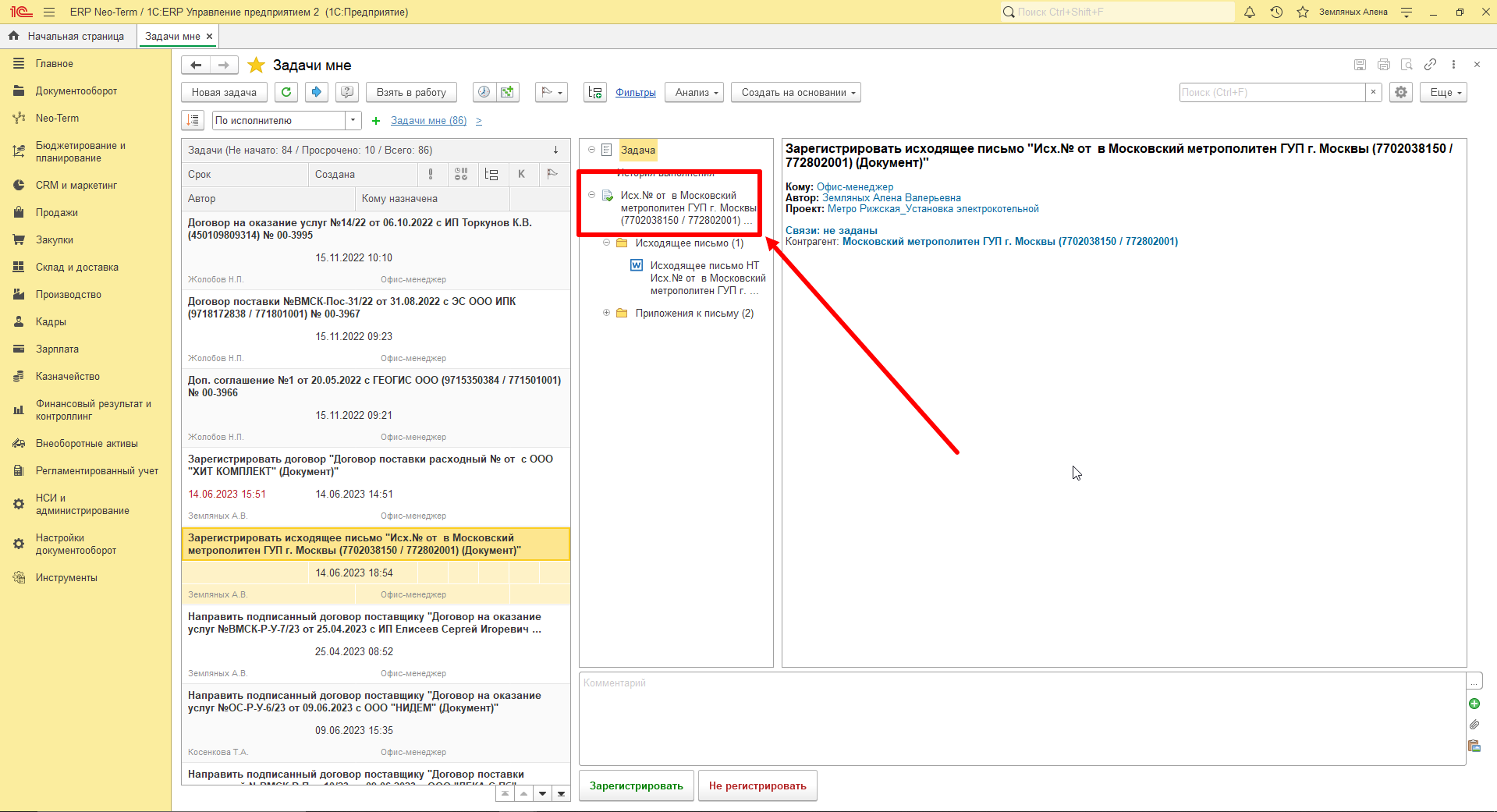Open the flag marker dropdown

coord(552,92)
